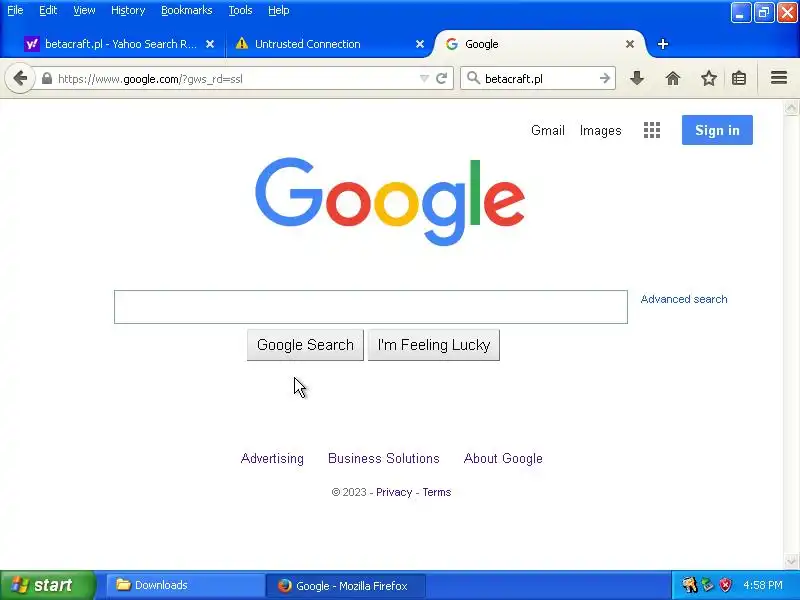Click the betacraft.pl search bar field
Screen dimensions: 800x600
[x=540, y=79]
